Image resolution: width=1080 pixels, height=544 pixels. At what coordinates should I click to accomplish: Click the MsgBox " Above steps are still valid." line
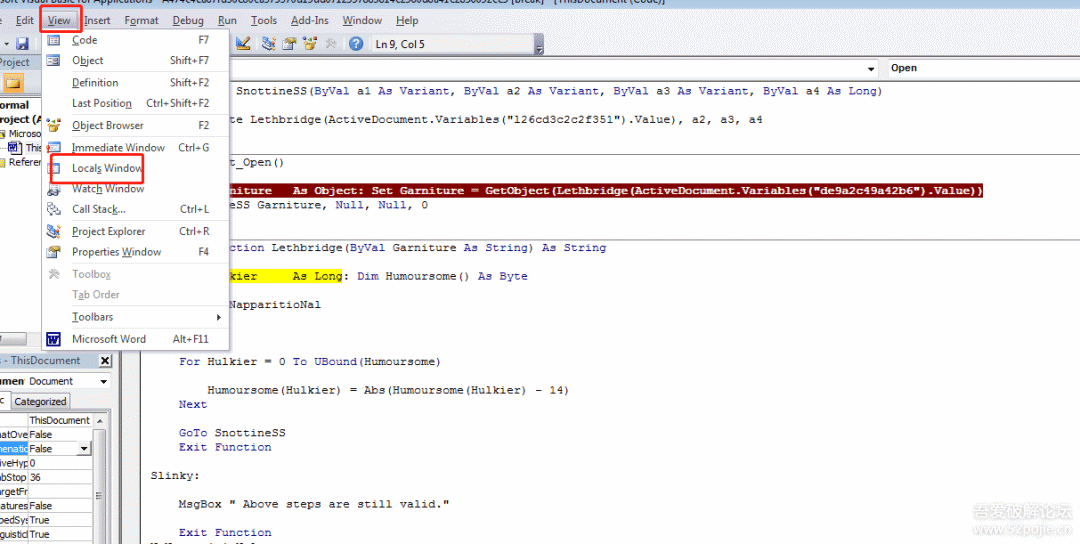click(x=313, y=504)
